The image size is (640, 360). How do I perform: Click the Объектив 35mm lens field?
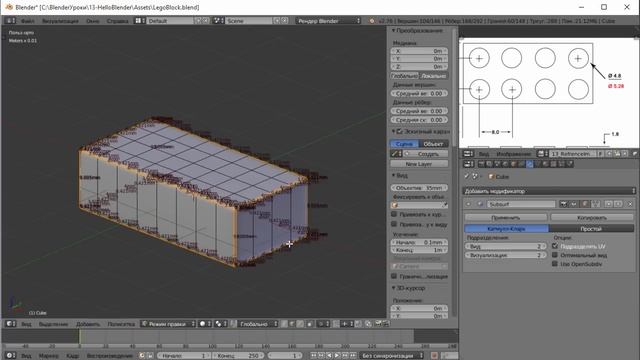(419, 188)
